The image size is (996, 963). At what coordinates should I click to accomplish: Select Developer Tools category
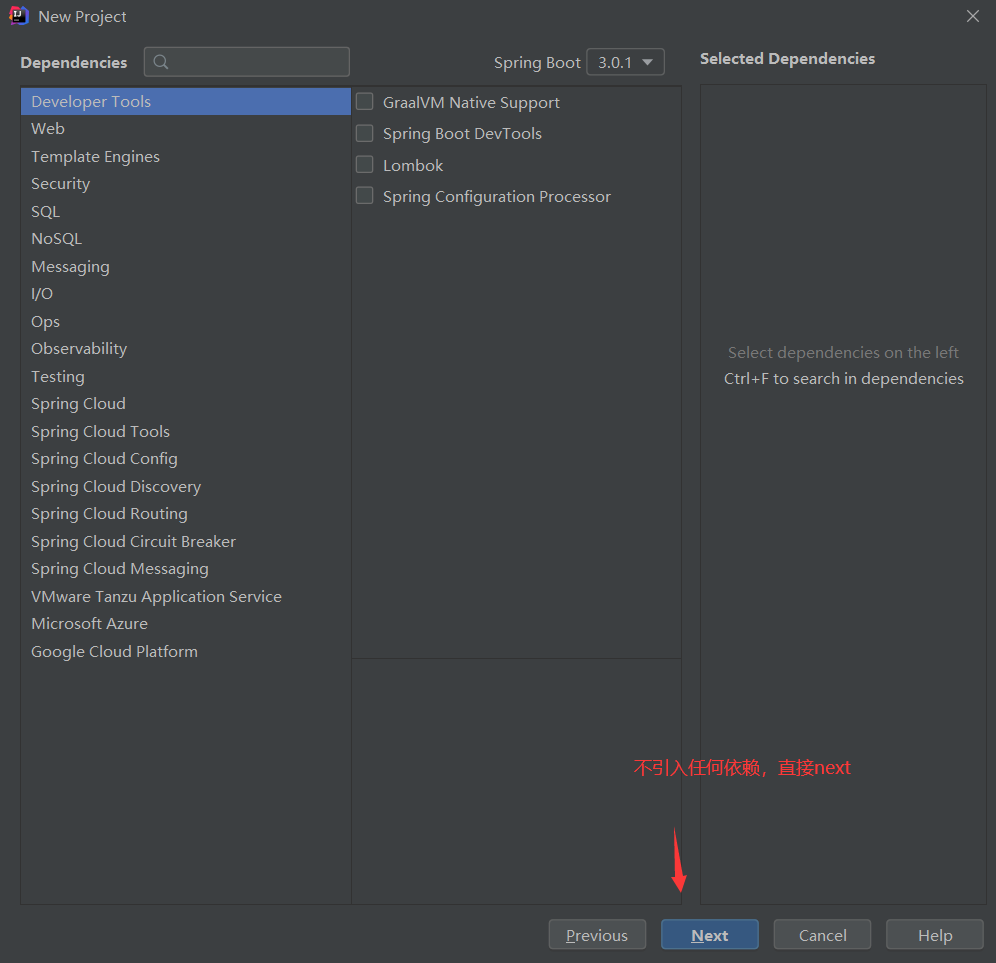(x=185, y=102)
